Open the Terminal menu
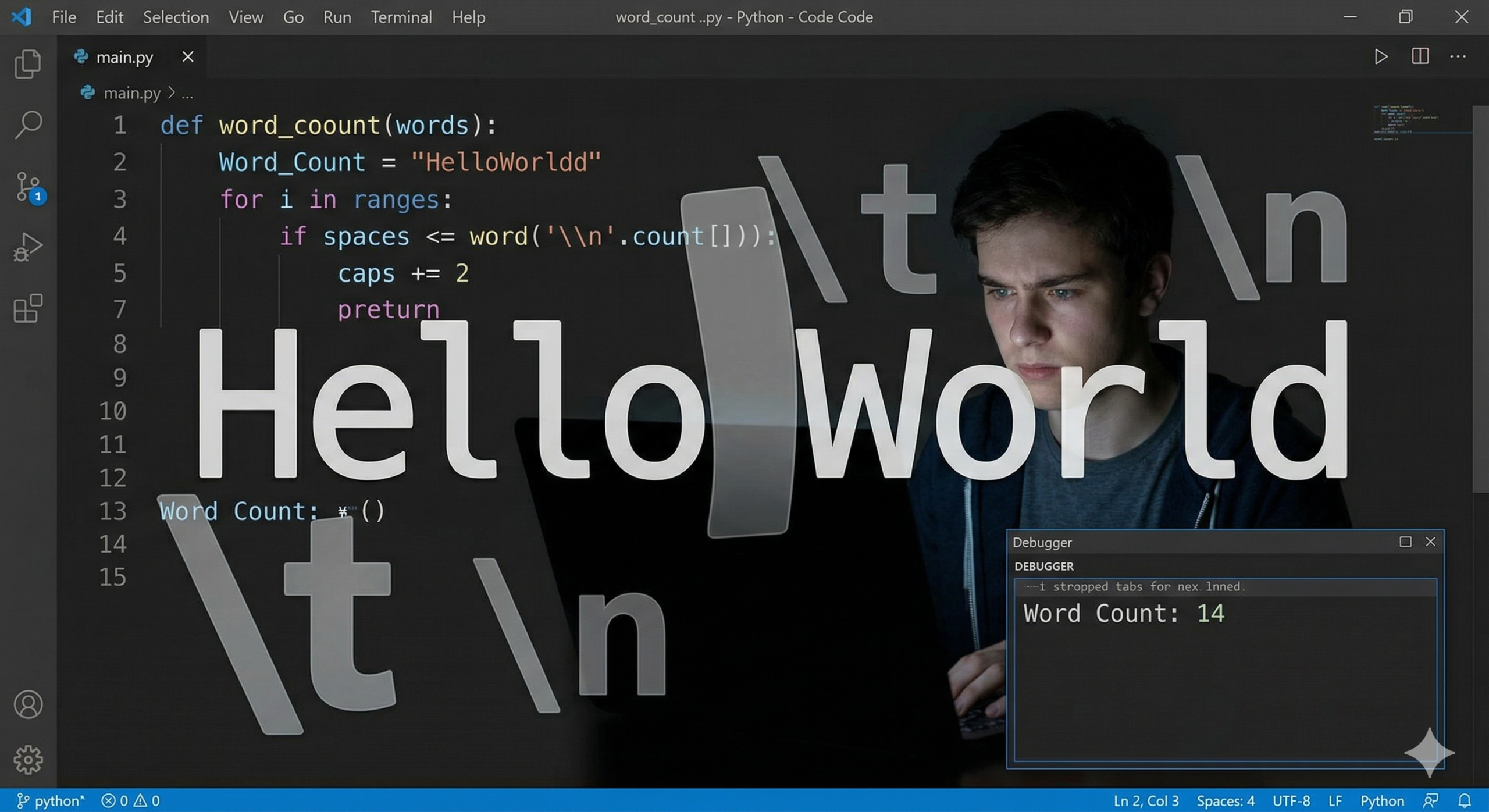 tap(401, 17)
